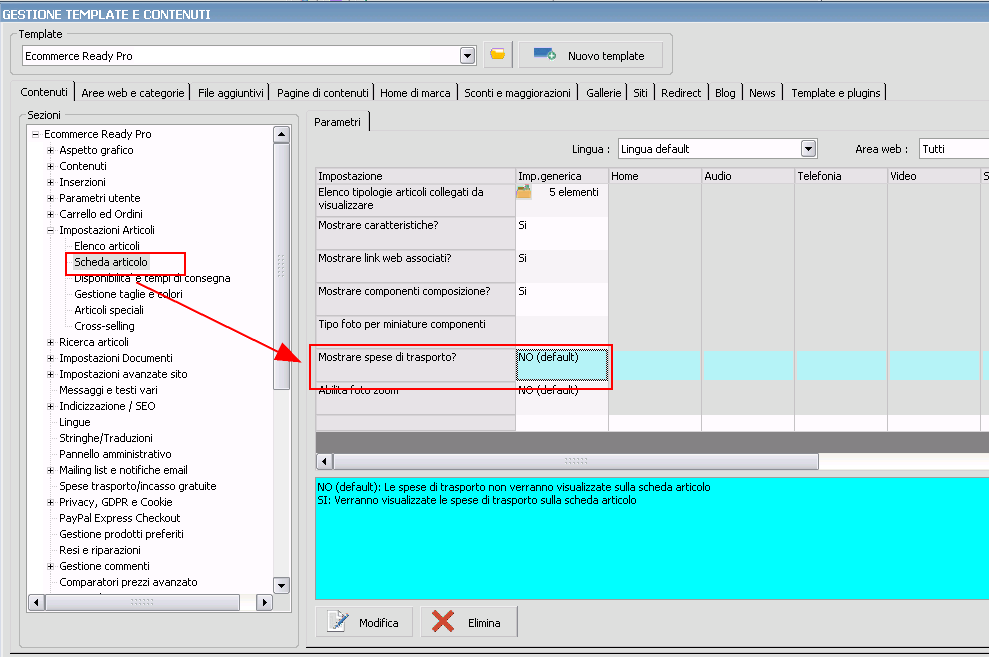Screen dimensions: 989x657
Task: Select Comparatori prezzi avanzato item
Action: coord(128,582)
